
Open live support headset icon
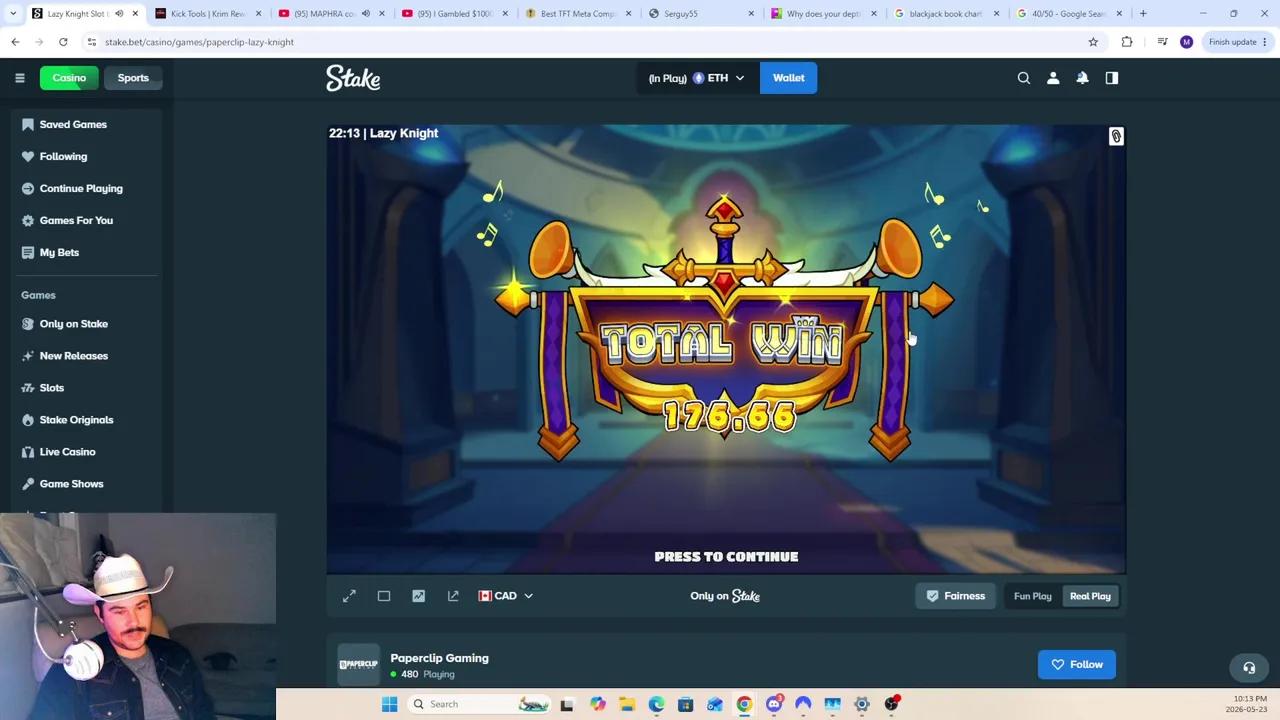coord(1249,668)
